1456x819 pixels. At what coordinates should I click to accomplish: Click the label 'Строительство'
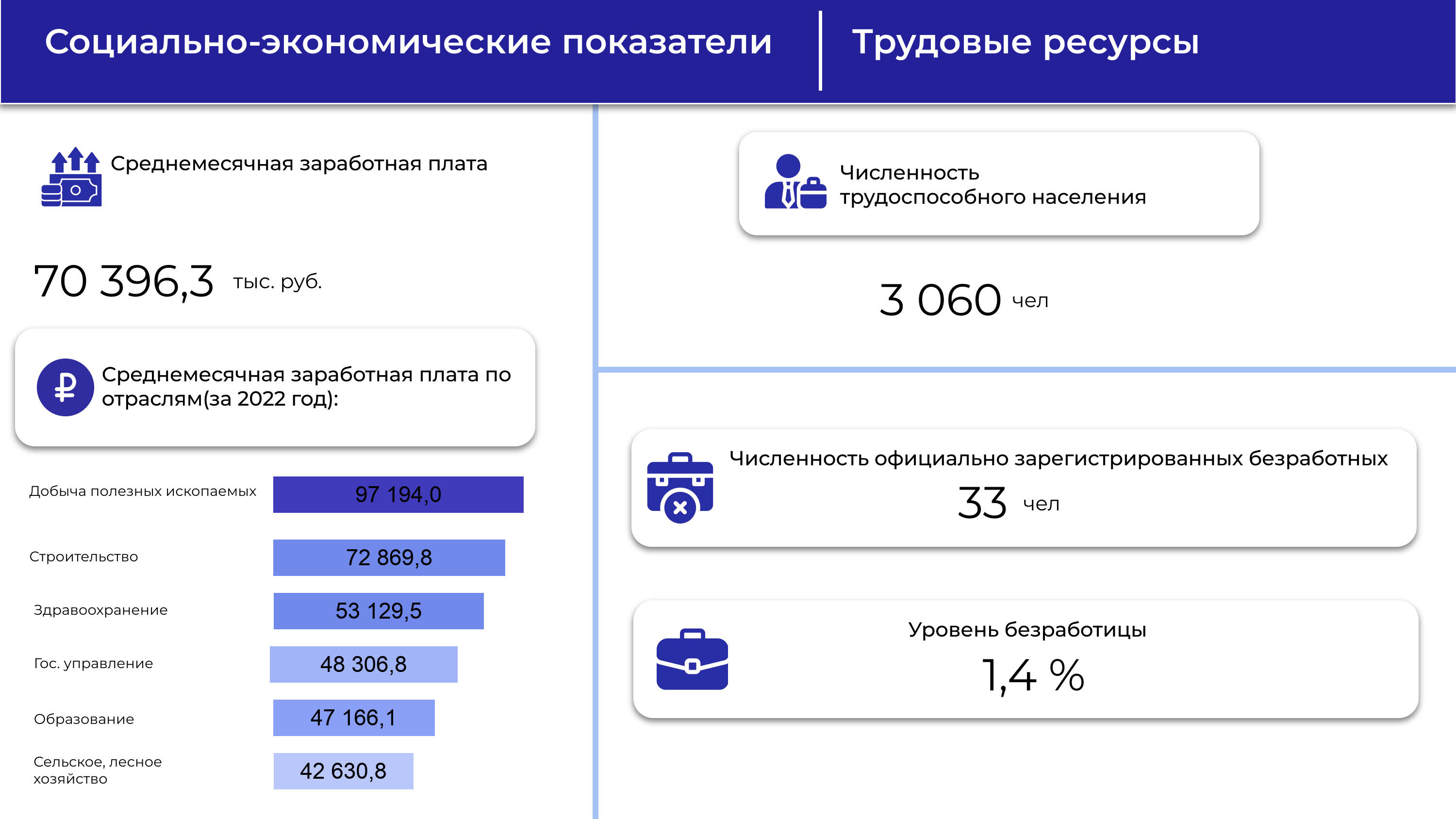coord(83,557)
